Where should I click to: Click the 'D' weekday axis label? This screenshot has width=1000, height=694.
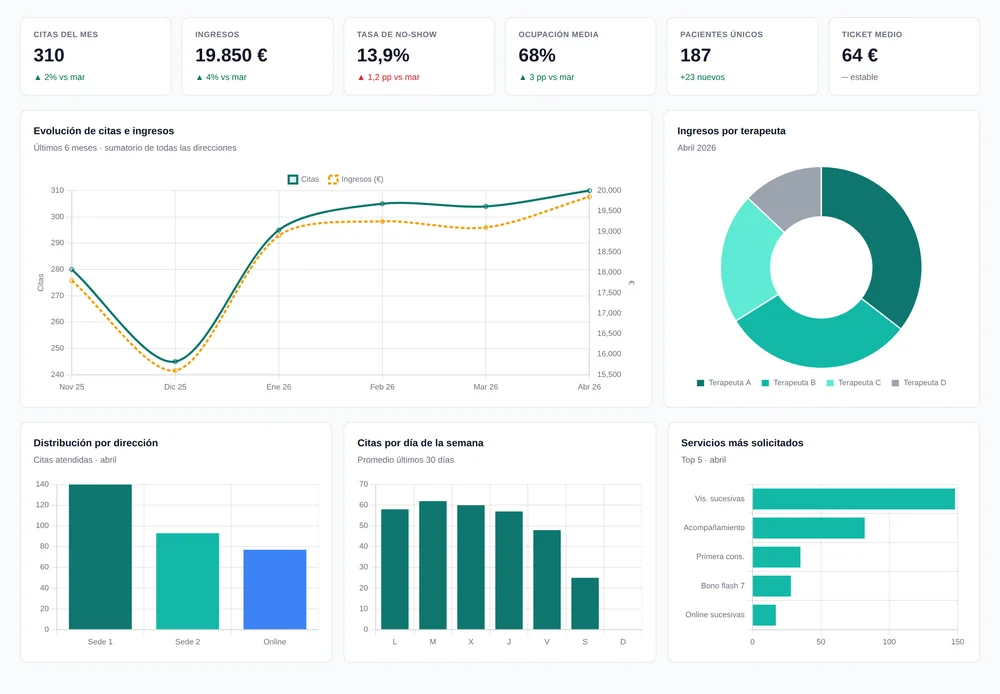coord(623,642)
